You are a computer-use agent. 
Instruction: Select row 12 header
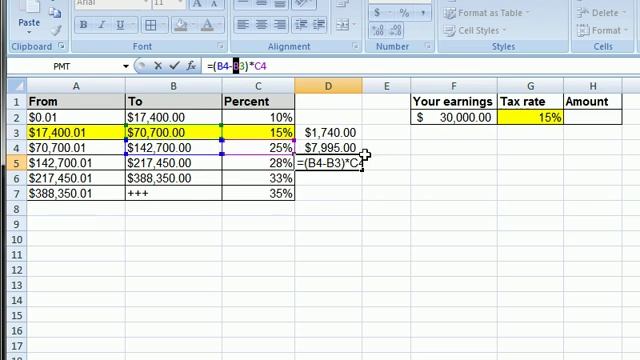tap(16, 270)
